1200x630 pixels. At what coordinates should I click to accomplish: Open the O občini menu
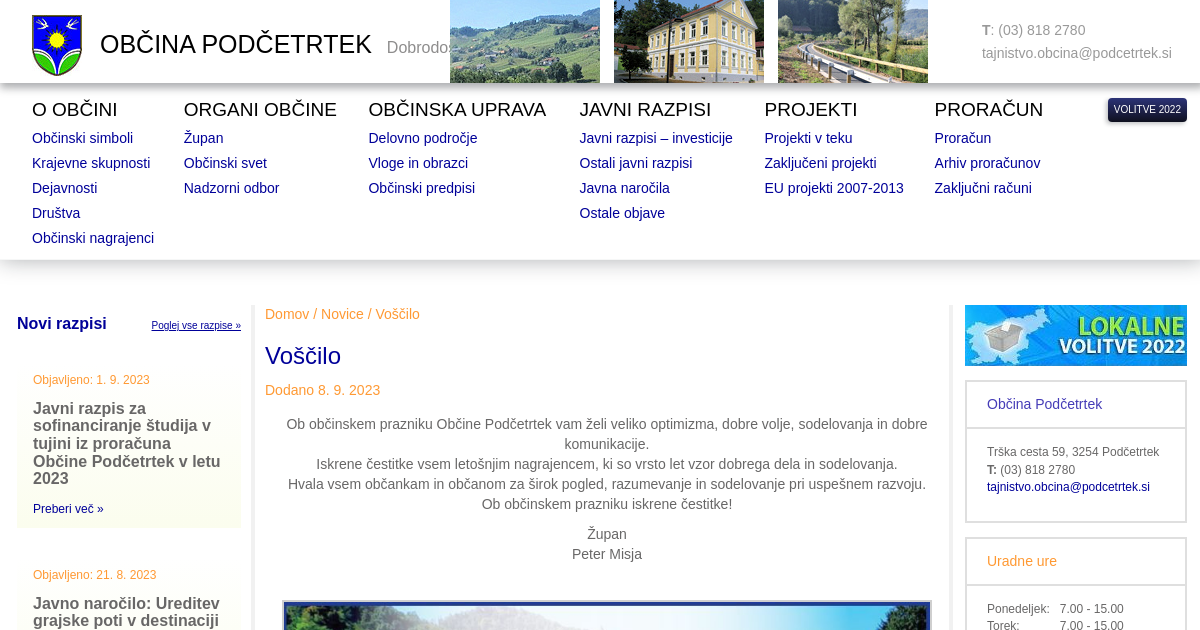[74, 110]
